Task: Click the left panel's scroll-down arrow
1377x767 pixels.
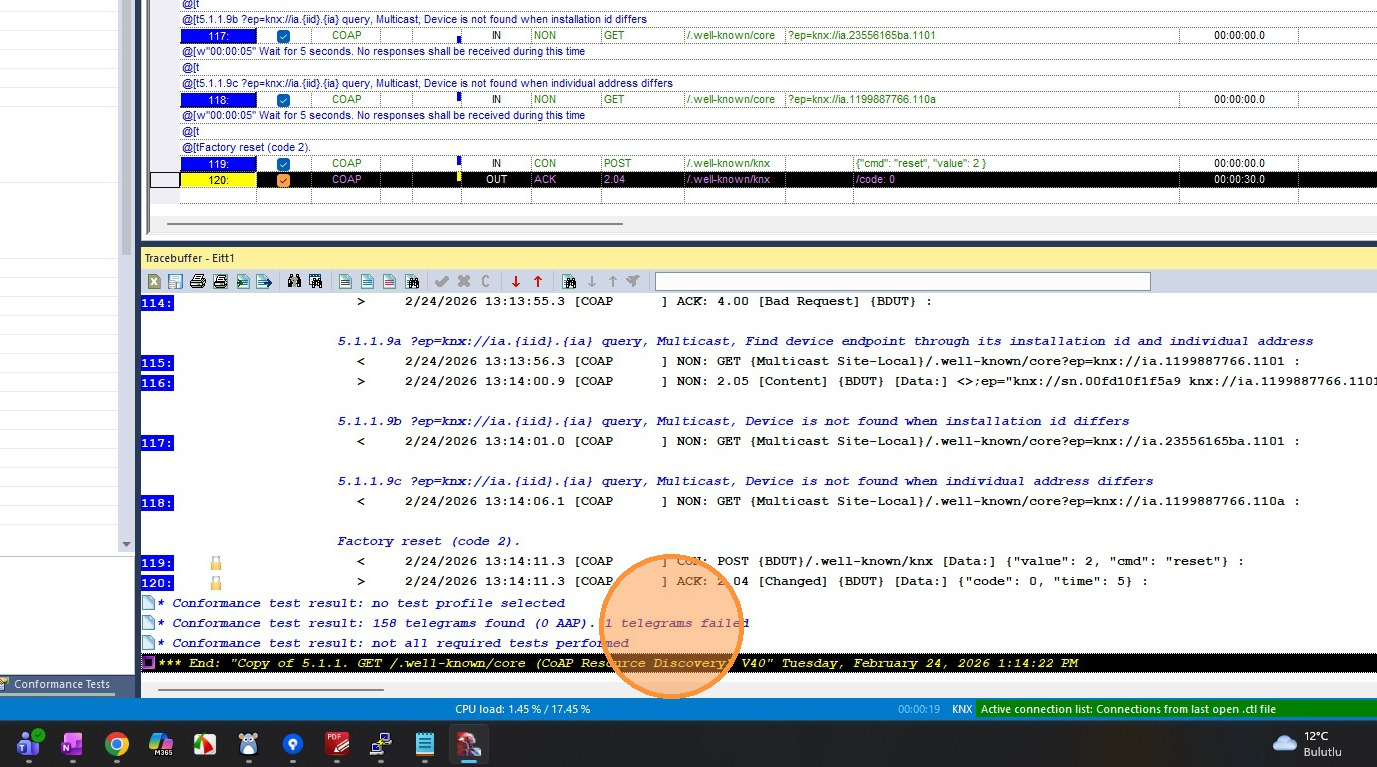Action: (126, 545)
